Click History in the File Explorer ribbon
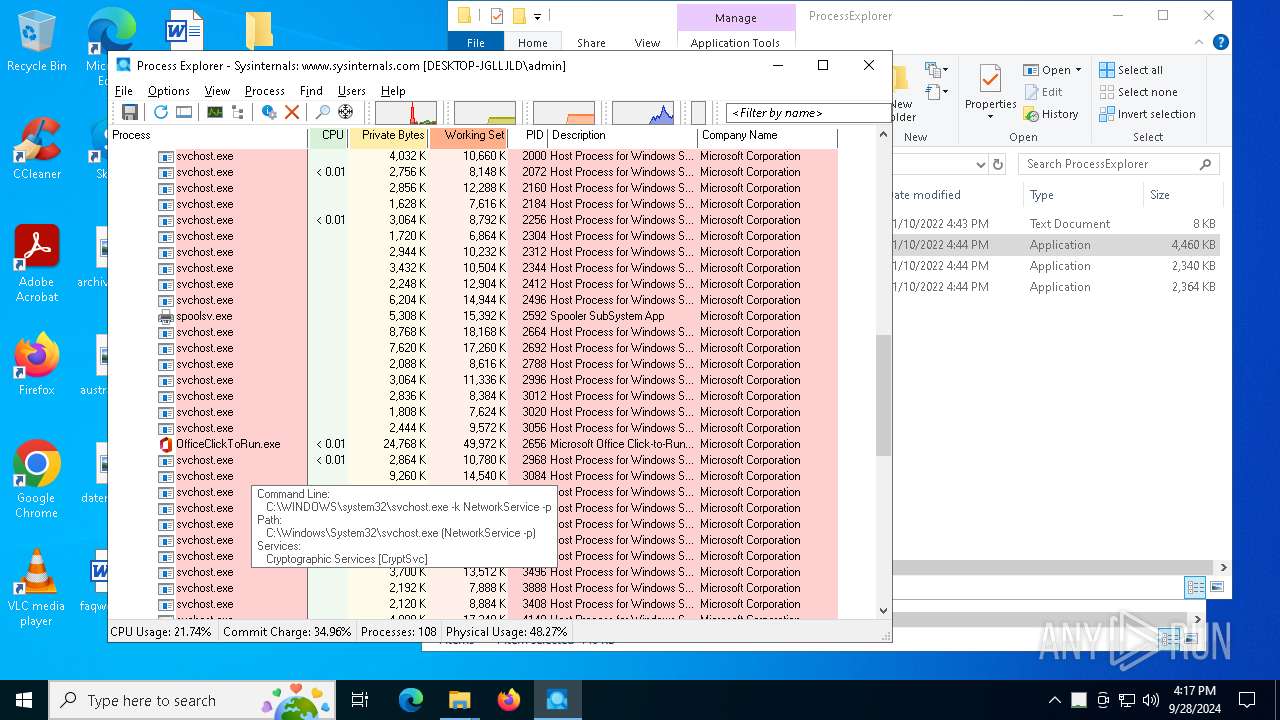The image size is (1280, 720). point(1051,114)
